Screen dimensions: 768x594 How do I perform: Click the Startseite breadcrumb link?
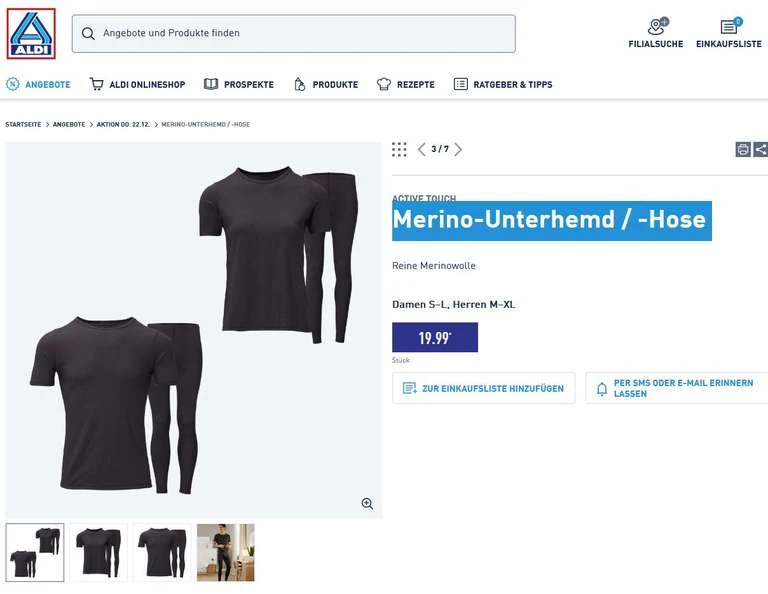tap(23, 124)
